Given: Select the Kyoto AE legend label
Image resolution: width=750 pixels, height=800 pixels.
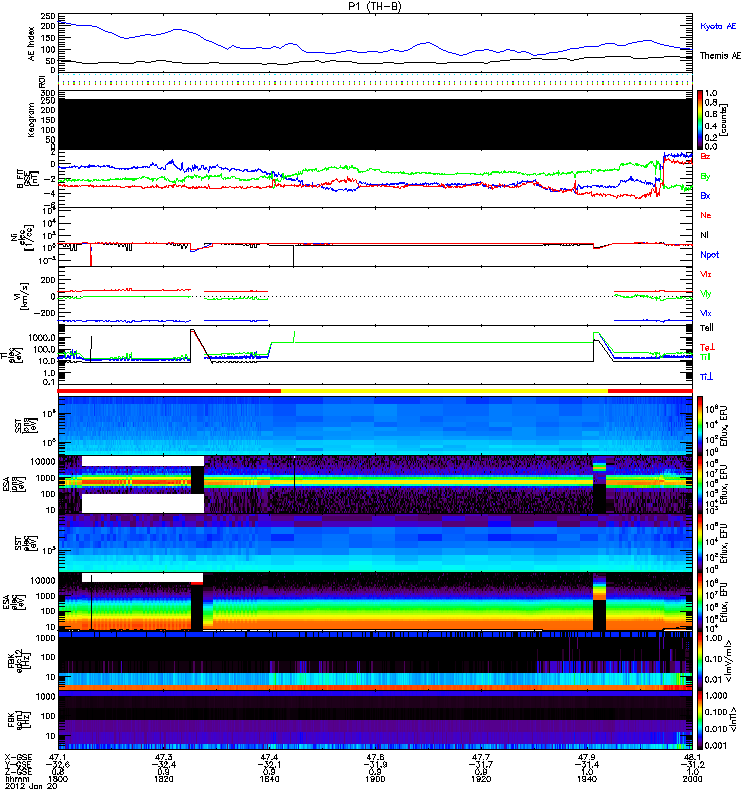Looking at the screenshot, I should 718,27.
